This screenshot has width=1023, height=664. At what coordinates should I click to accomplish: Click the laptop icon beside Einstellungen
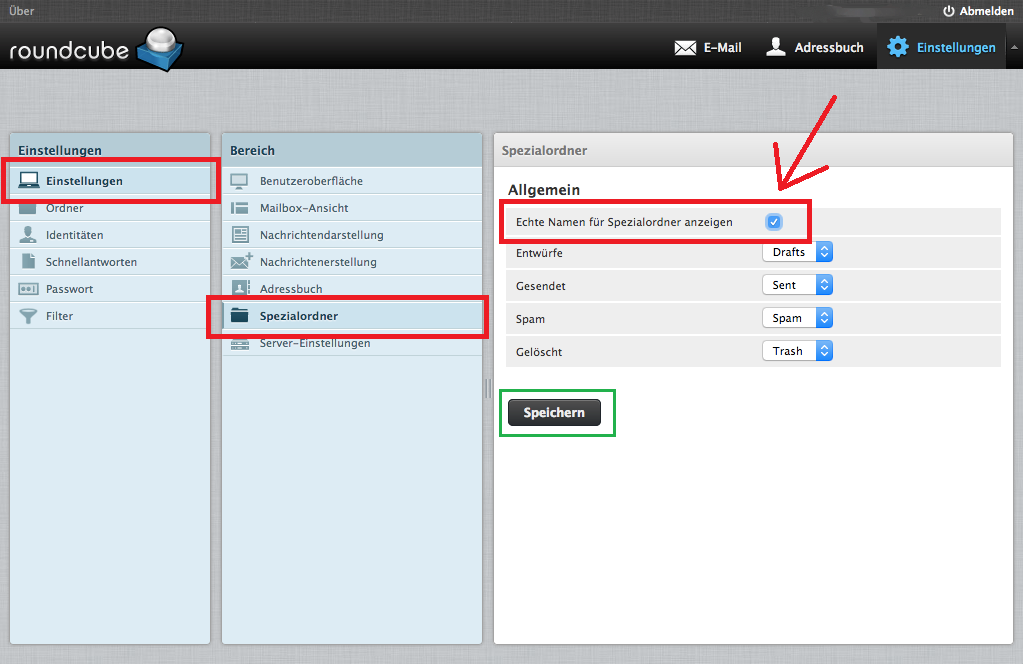point(29,181)
